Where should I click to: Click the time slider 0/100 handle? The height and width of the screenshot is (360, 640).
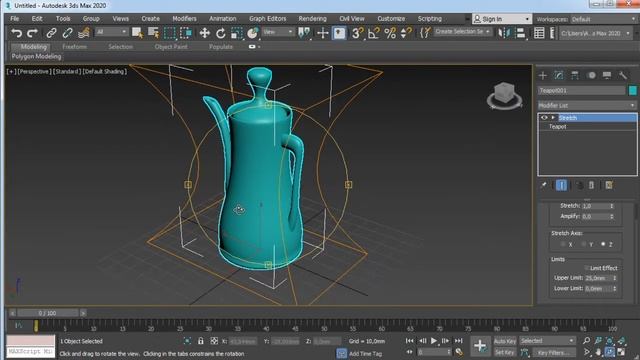pyautogui.click(x=47, y=313)
